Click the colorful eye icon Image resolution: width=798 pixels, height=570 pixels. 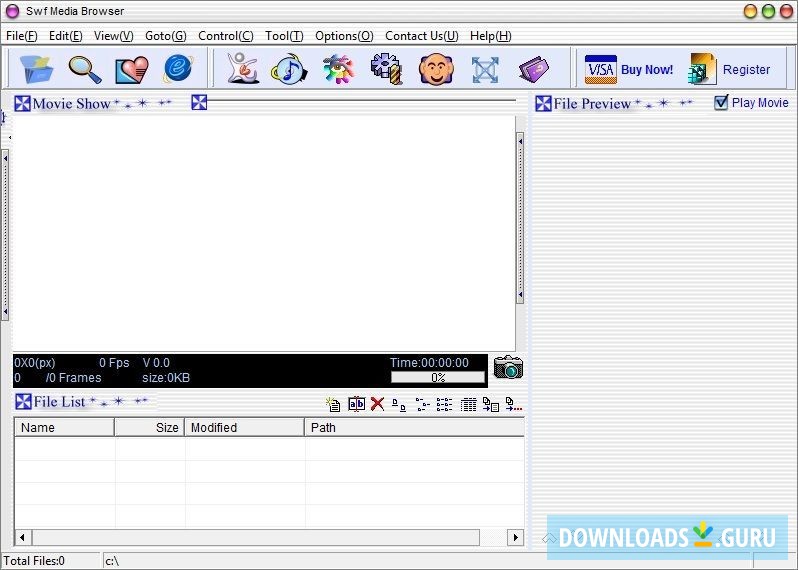point(338,69)
